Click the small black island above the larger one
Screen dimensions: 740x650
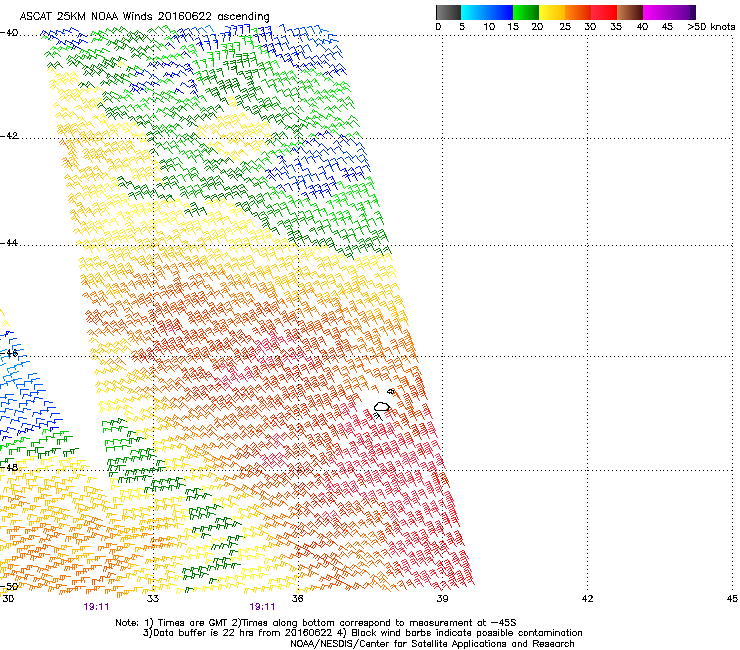pos(391,391)
